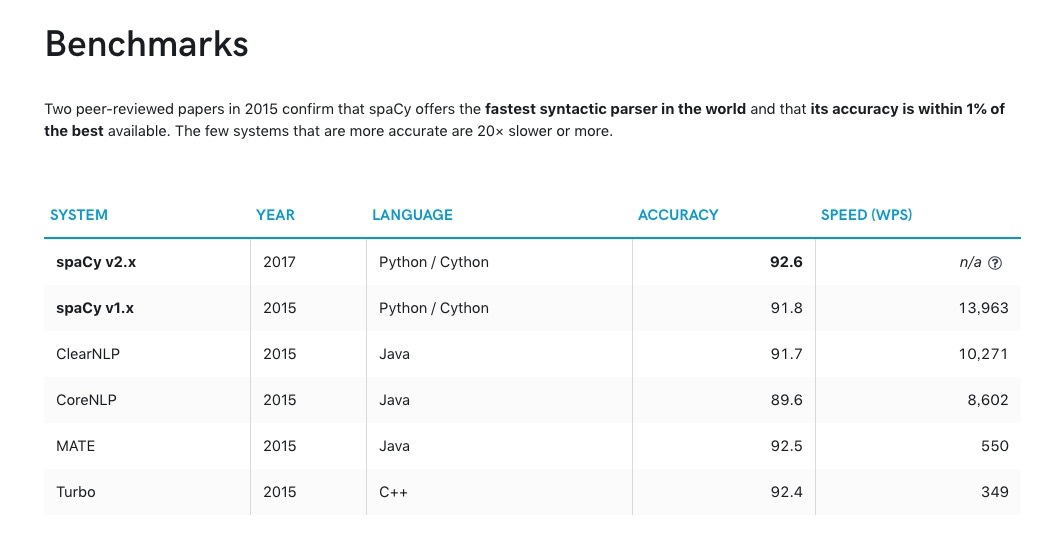Select the ClearNLP system name

pos(88,354)
